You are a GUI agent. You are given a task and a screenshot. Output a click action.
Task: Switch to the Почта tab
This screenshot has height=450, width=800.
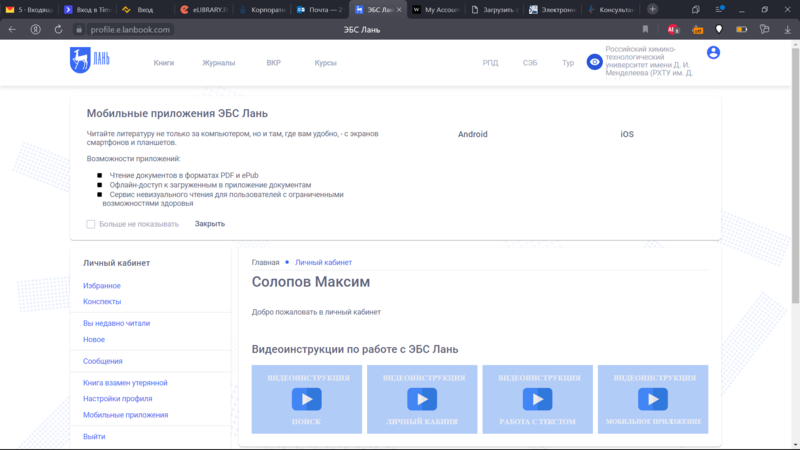pyautogui.click(x=320, y=10)
